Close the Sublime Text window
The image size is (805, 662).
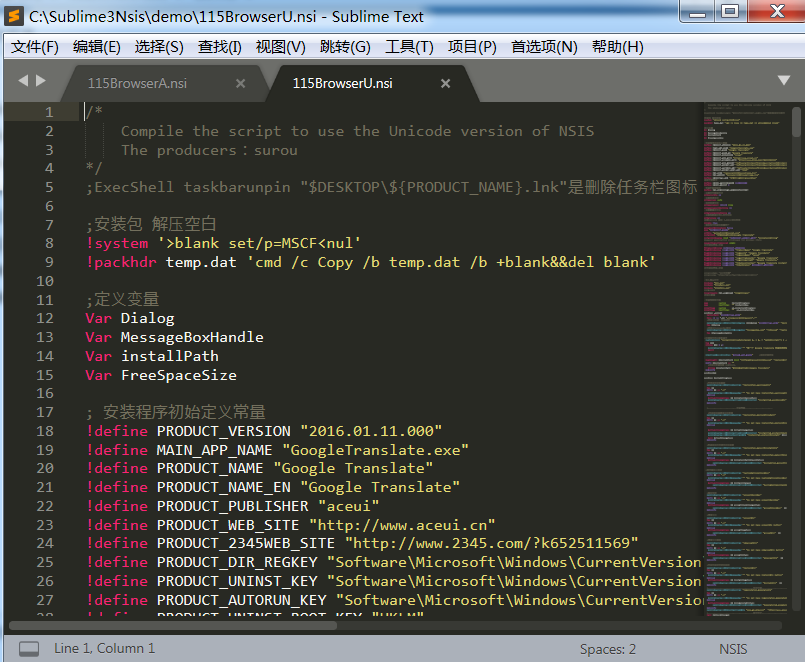point(776,11)
